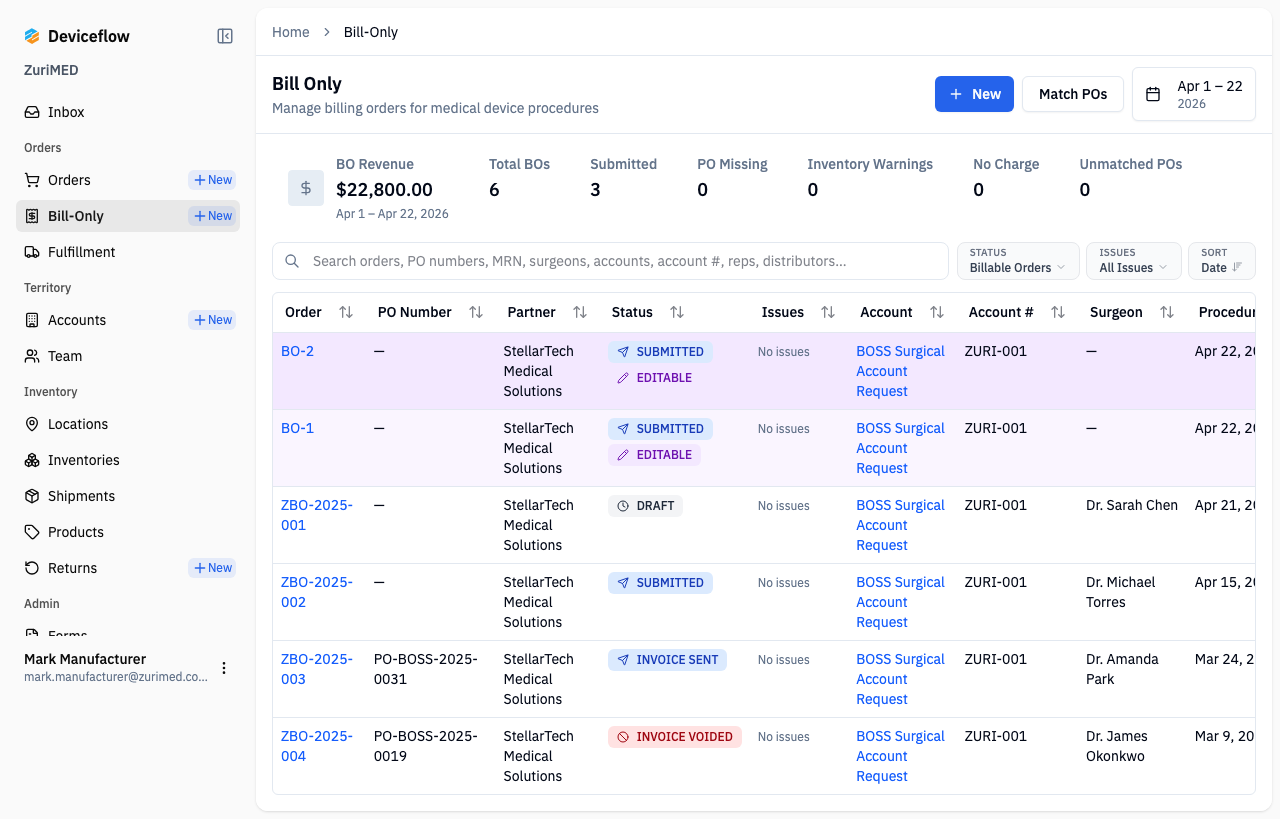Viewport: 1280px width, 819px height.
Task: Sort by Account # column arrows icon
Action: (1058, 312)
